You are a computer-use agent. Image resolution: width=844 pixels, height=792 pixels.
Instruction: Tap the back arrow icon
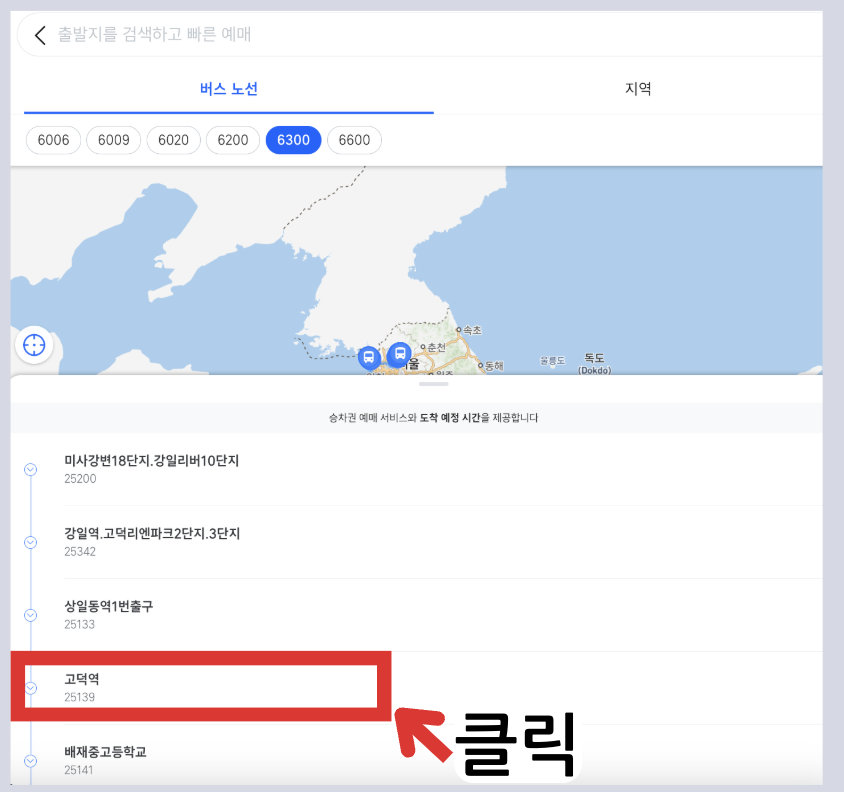tap(39, 35)
